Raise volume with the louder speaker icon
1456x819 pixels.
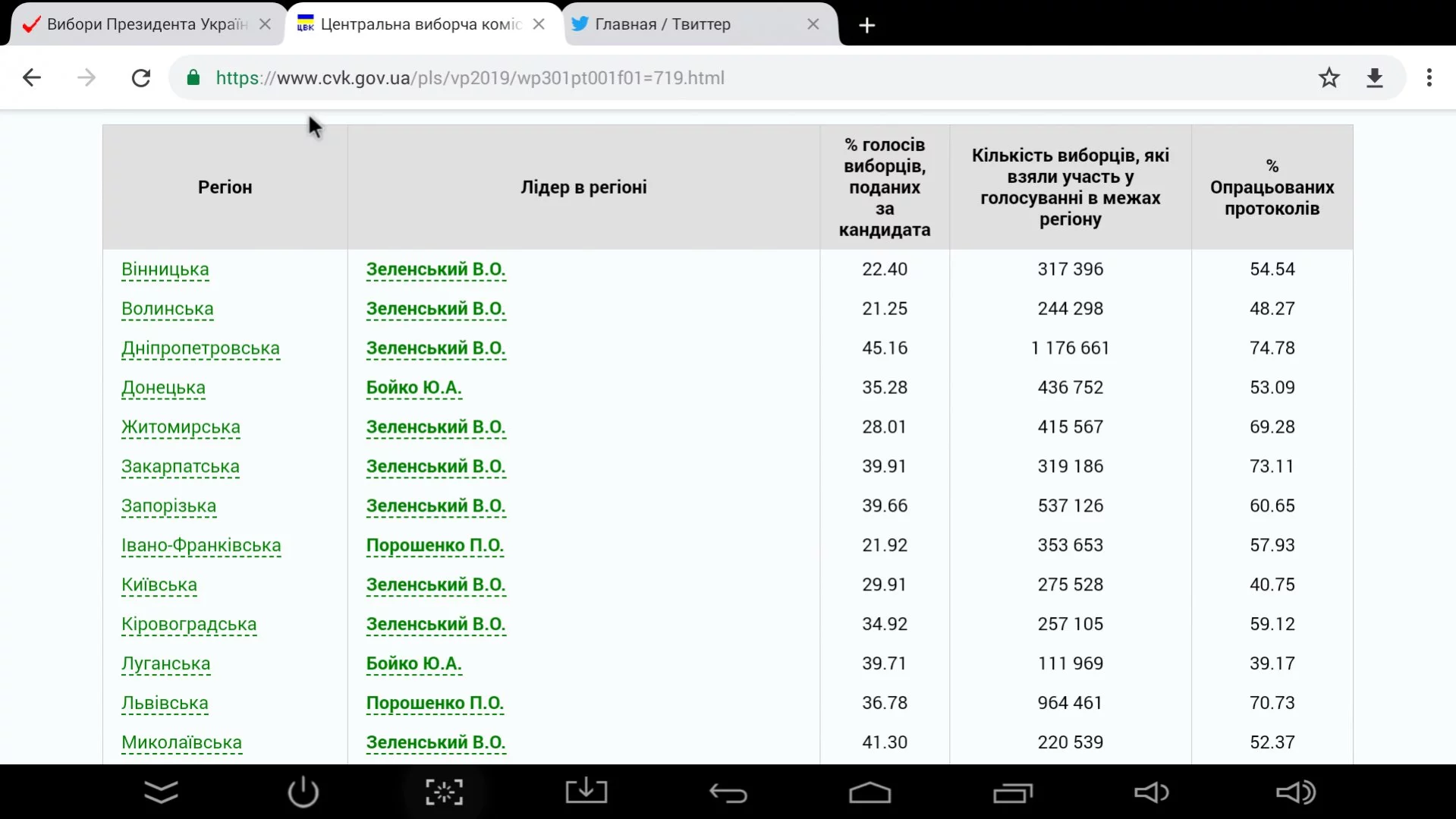(x=1295, y=792)
